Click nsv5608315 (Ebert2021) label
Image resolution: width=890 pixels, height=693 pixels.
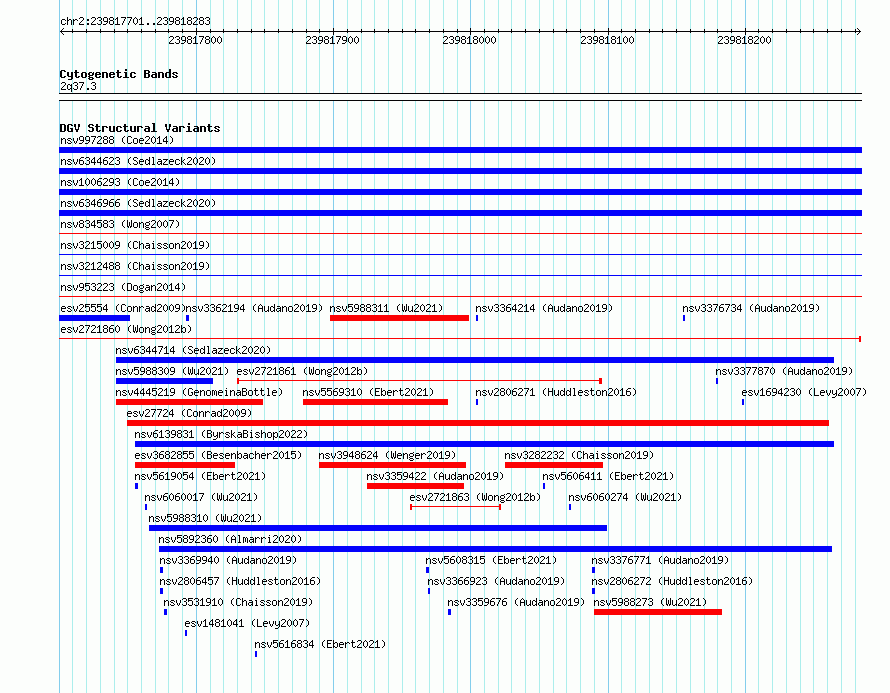pos(491,560)
